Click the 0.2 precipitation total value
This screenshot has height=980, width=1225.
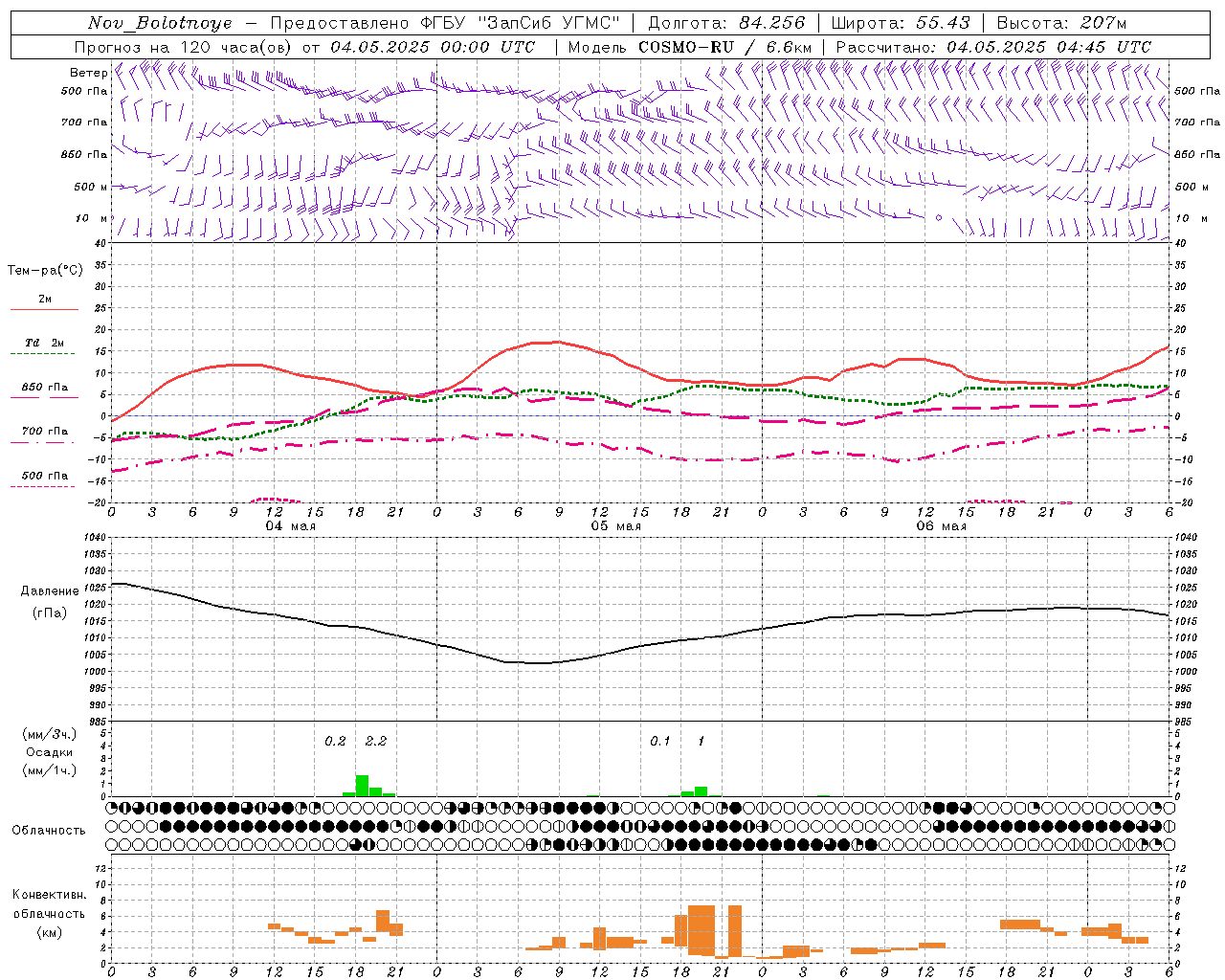(335, 741)
